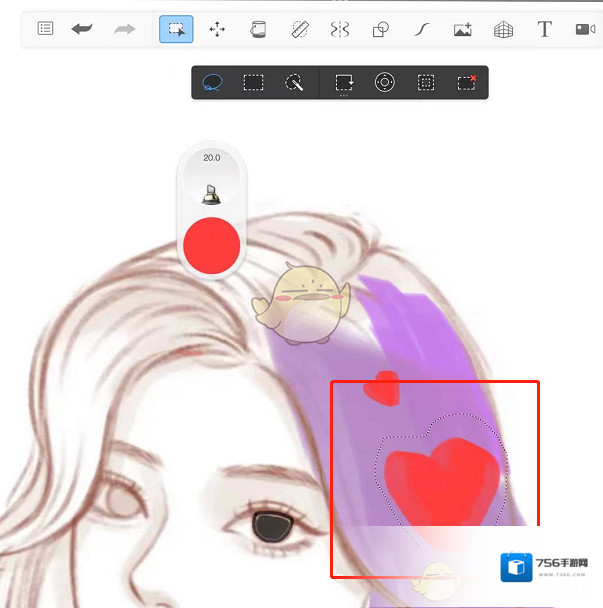Choose the Transform move tool
The width and height of the screenshot is (603, 608).
217,29
